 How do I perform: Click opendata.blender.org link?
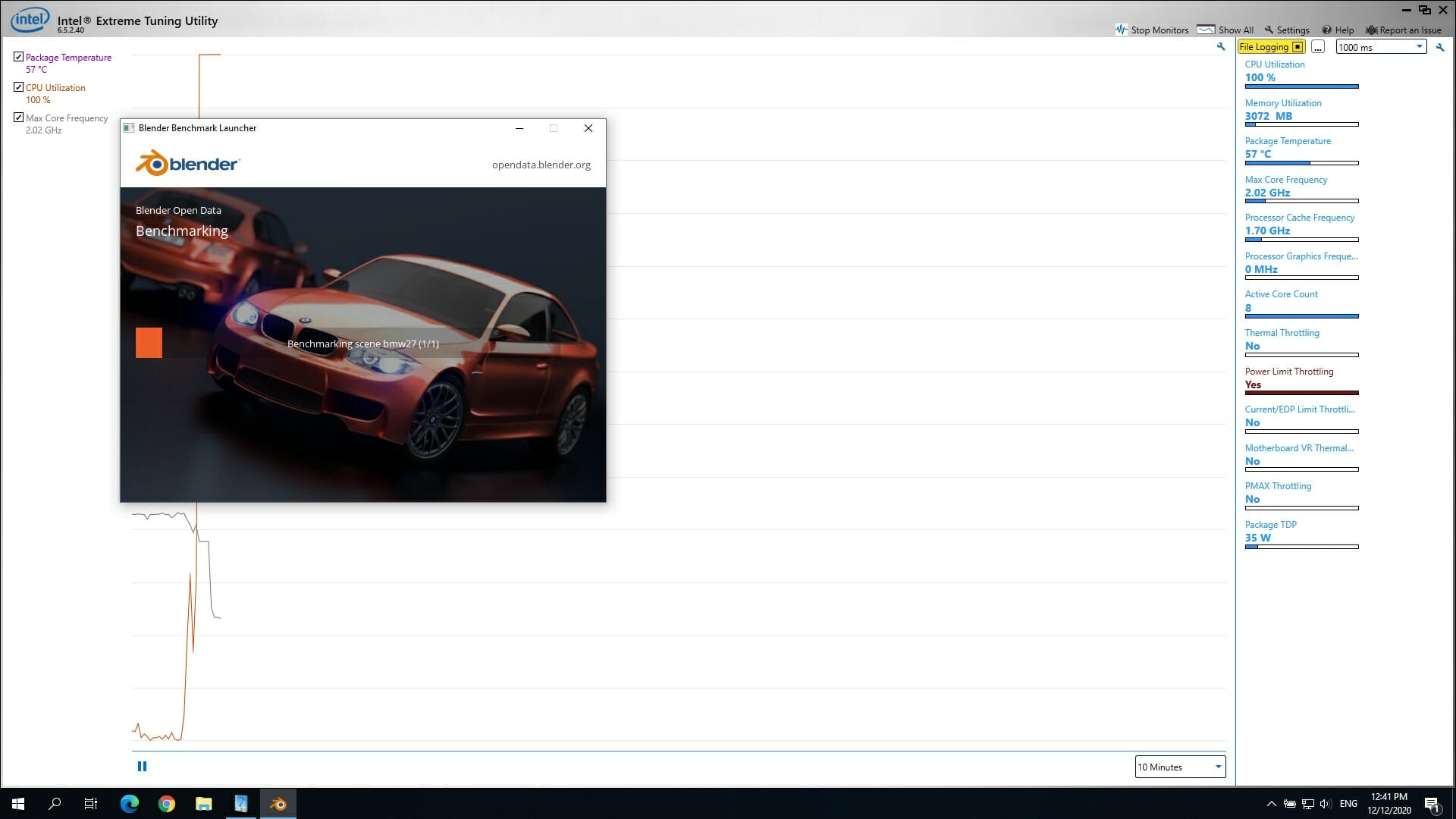tap(541, 165)
